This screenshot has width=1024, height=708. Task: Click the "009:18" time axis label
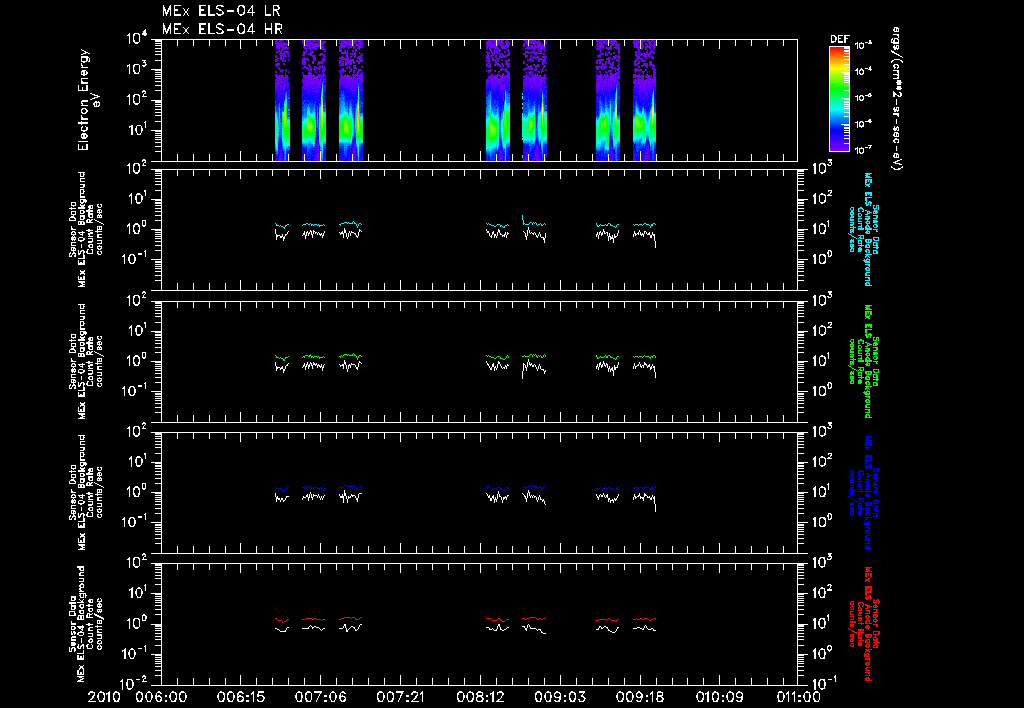coord(639,698)
